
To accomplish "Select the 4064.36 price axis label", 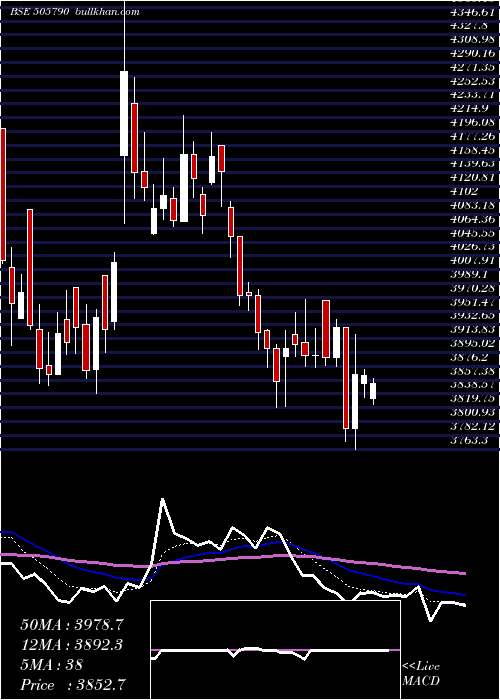I will [475, 219].
